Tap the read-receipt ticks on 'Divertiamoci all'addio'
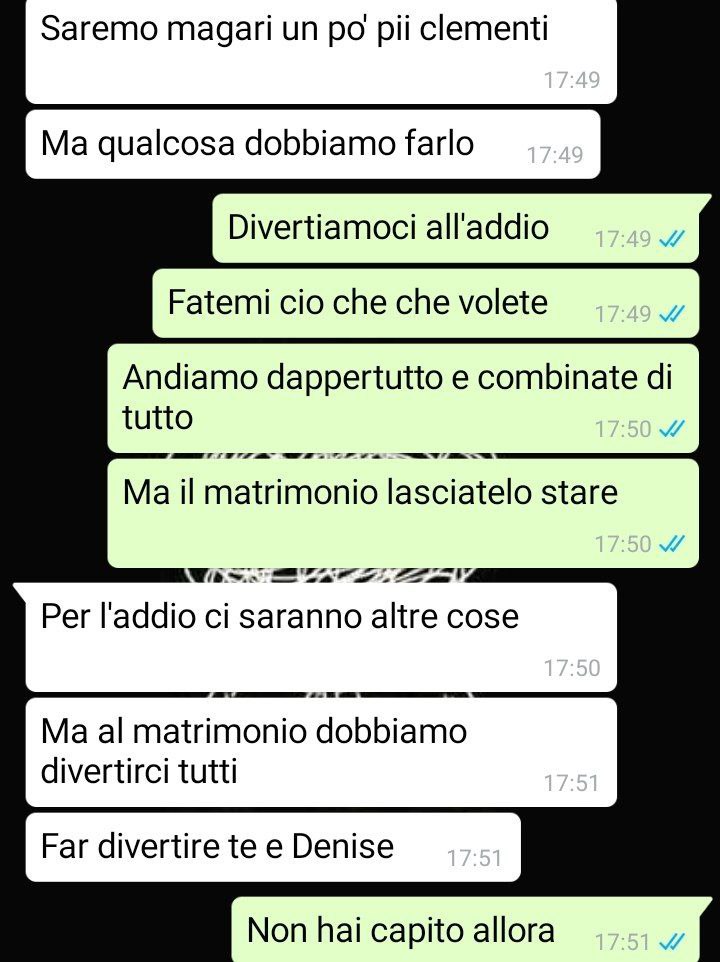Screen dimensions: 720x962 (672, 239)
